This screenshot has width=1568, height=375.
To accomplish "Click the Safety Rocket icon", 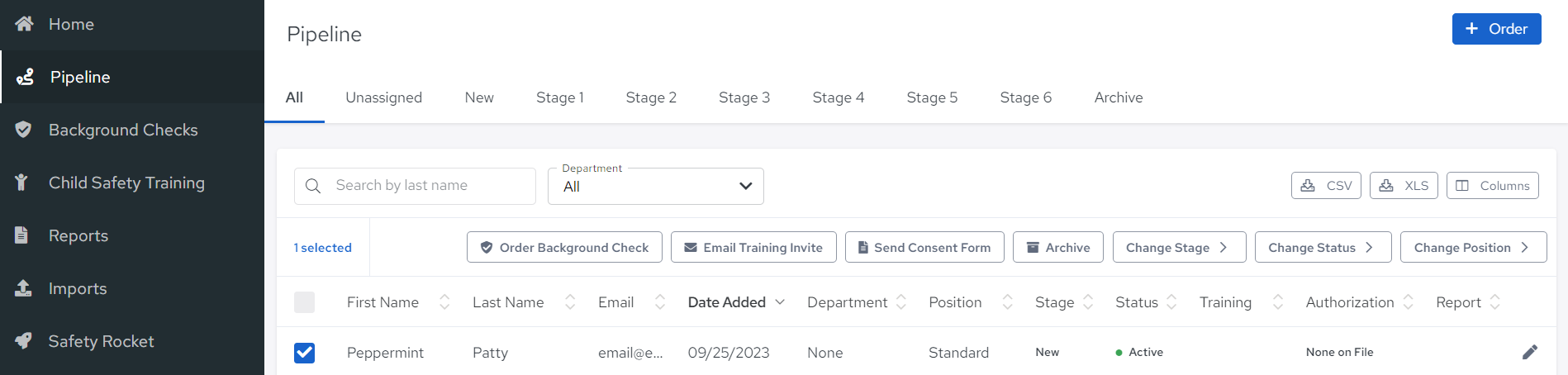I will point(23,341).
